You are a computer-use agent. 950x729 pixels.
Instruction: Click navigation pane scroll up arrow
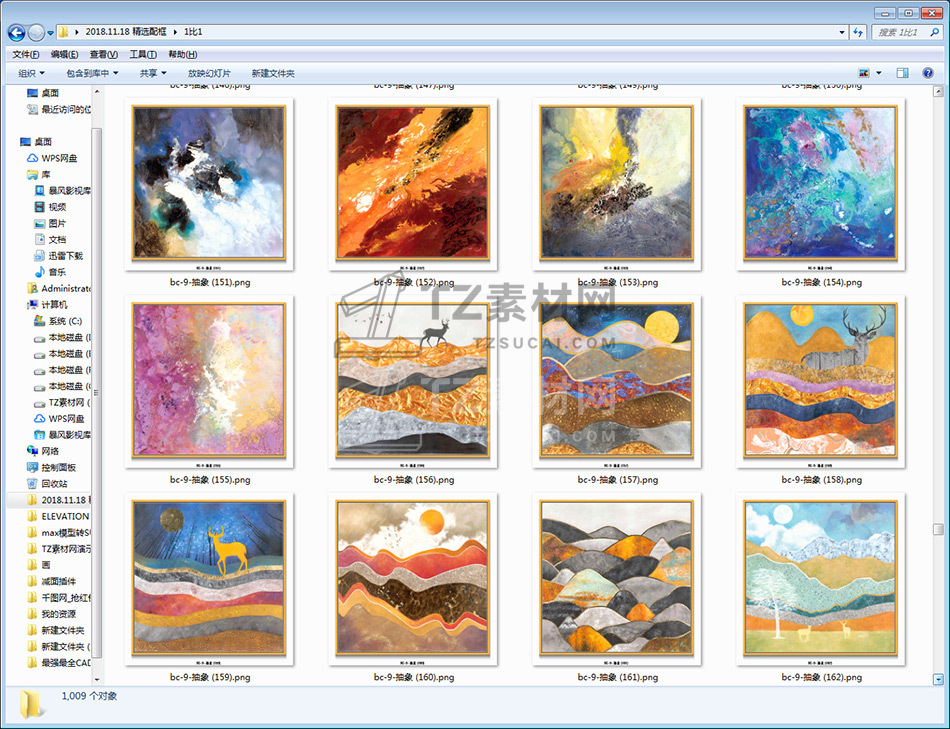96,92
